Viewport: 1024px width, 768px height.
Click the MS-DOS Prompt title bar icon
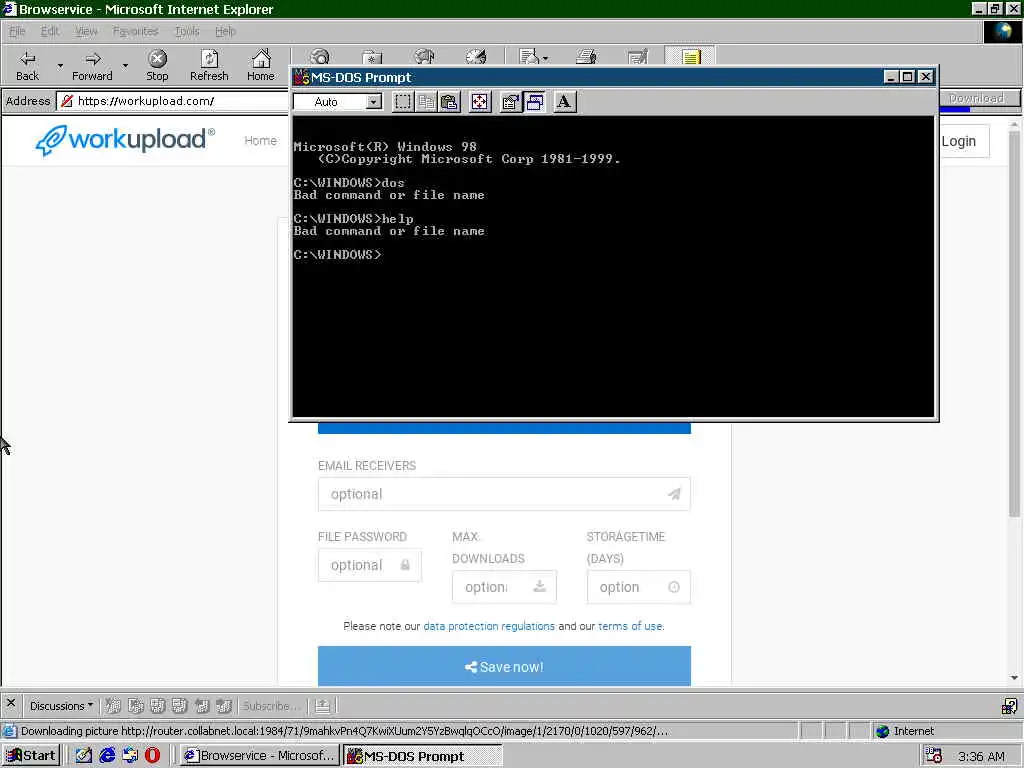301,77
